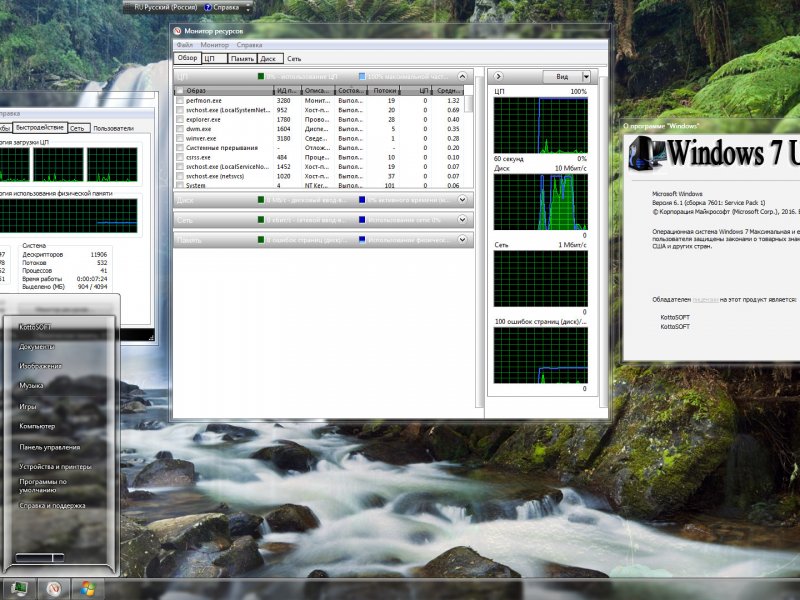Open Панель управления from Start menu
This screenshot has width=800, height=600.
[x=49, y=447]
